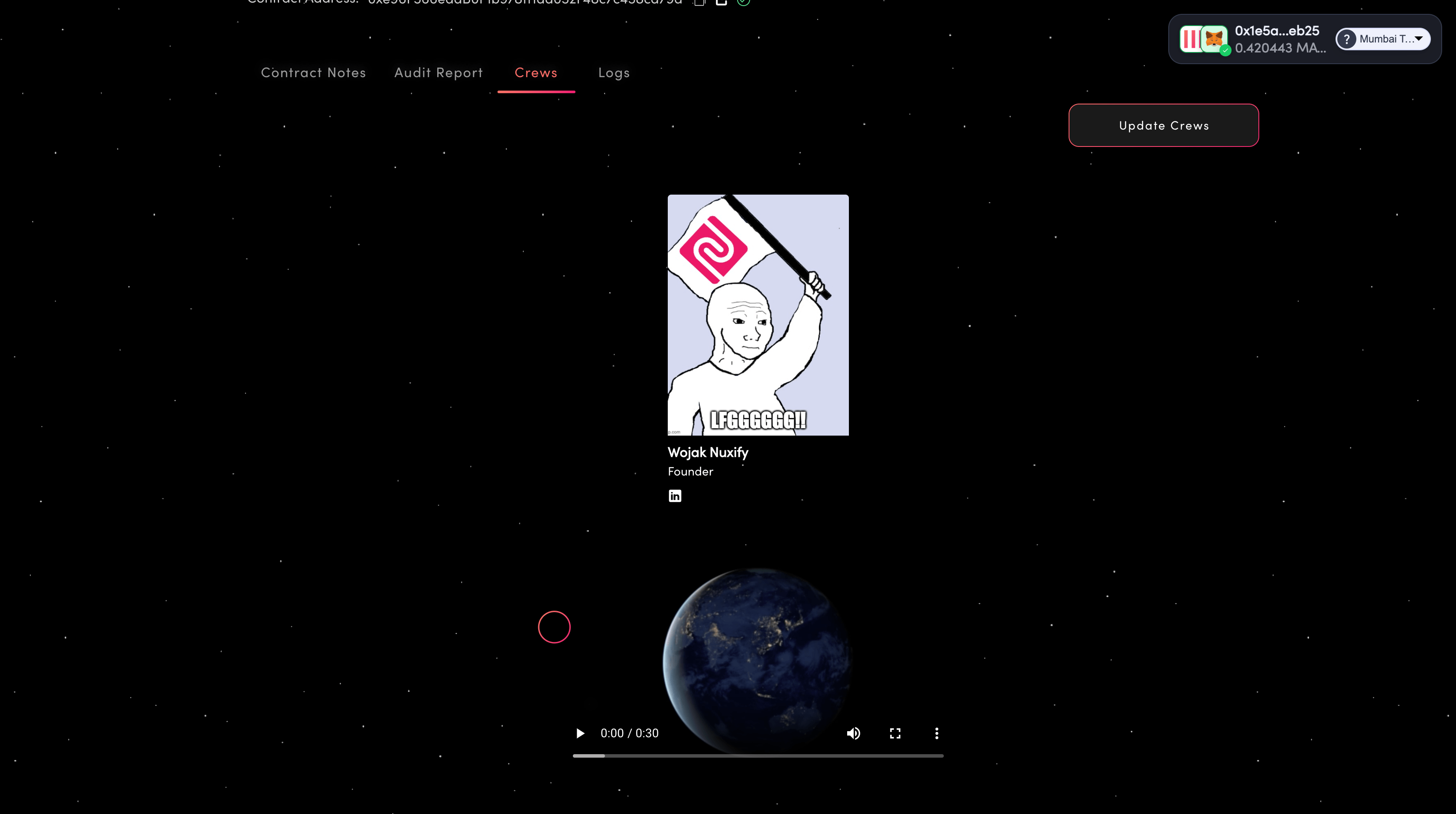1456x814 pixels.
Task: Mute the video volume
Action: pyautogui.click(x=854, y=733)
